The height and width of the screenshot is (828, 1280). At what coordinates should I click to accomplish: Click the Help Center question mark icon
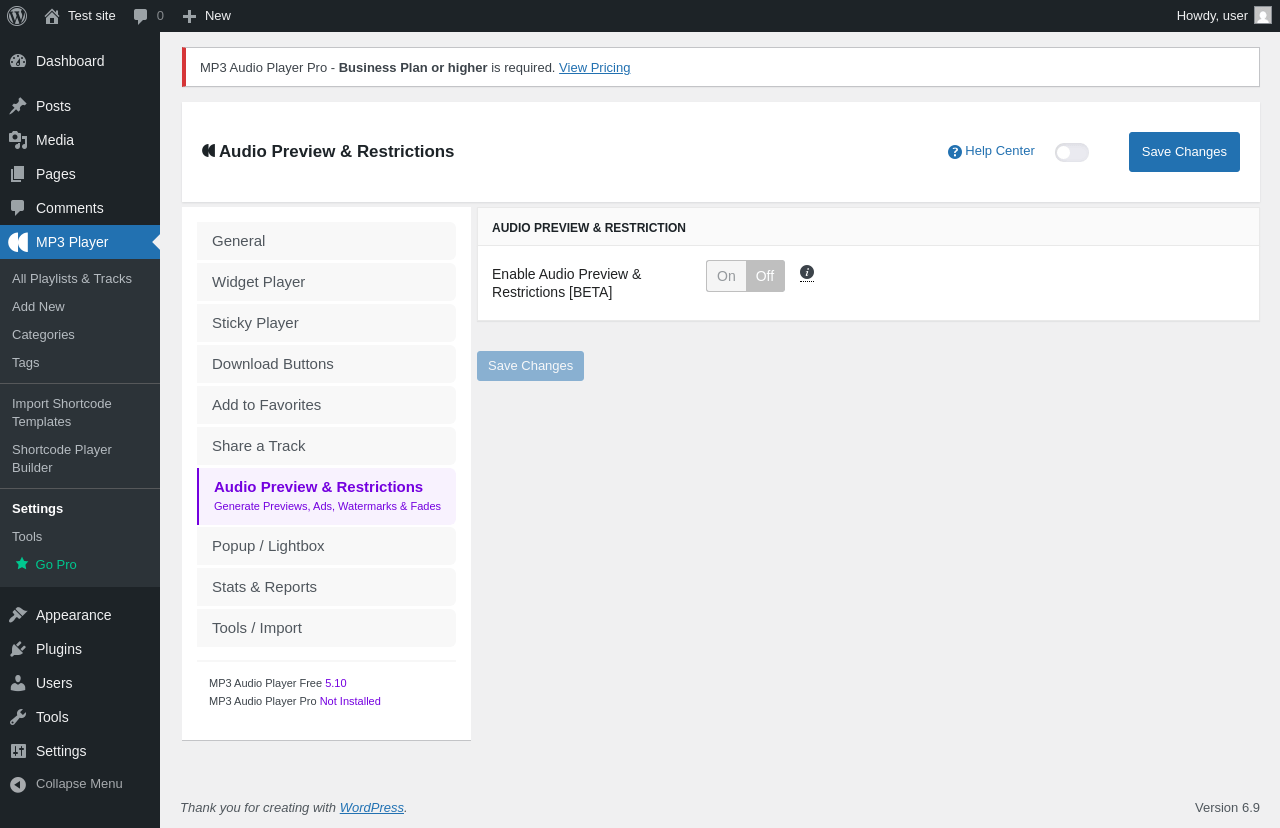(955, 152)
